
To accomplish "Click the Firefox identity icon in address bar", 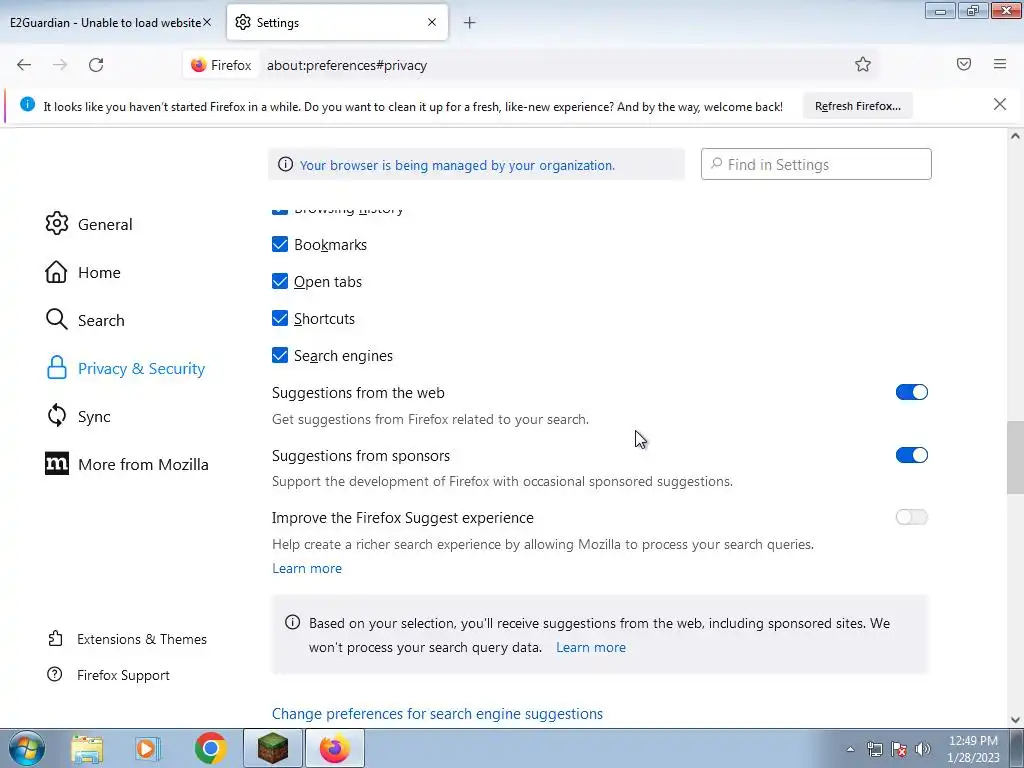I will tap(199, 65).
